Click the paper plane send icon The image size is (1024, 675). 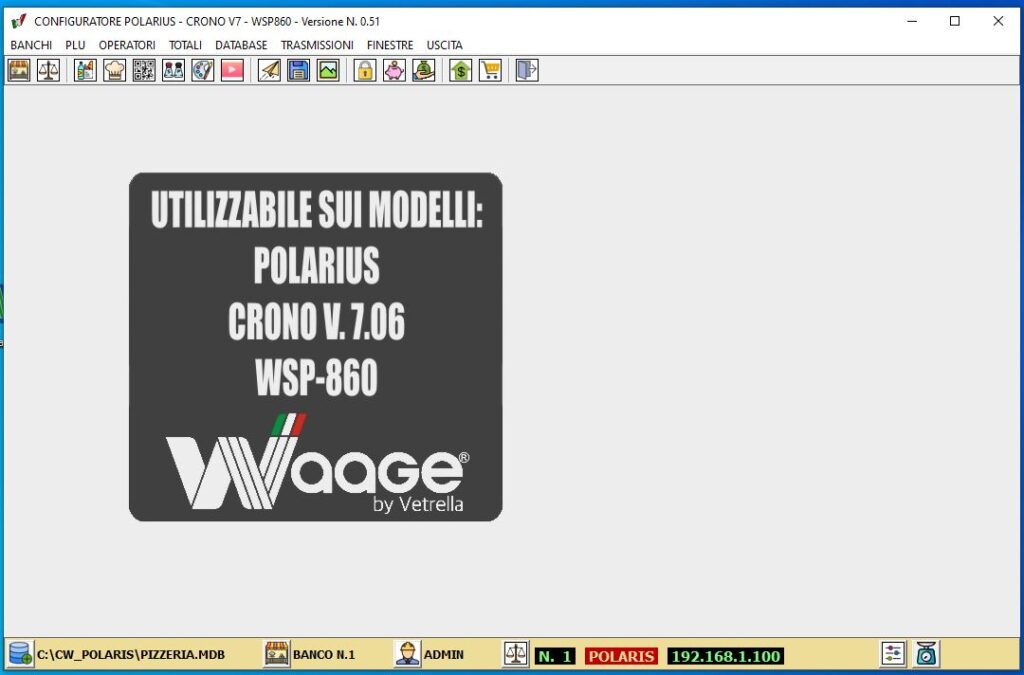point(269,70)
